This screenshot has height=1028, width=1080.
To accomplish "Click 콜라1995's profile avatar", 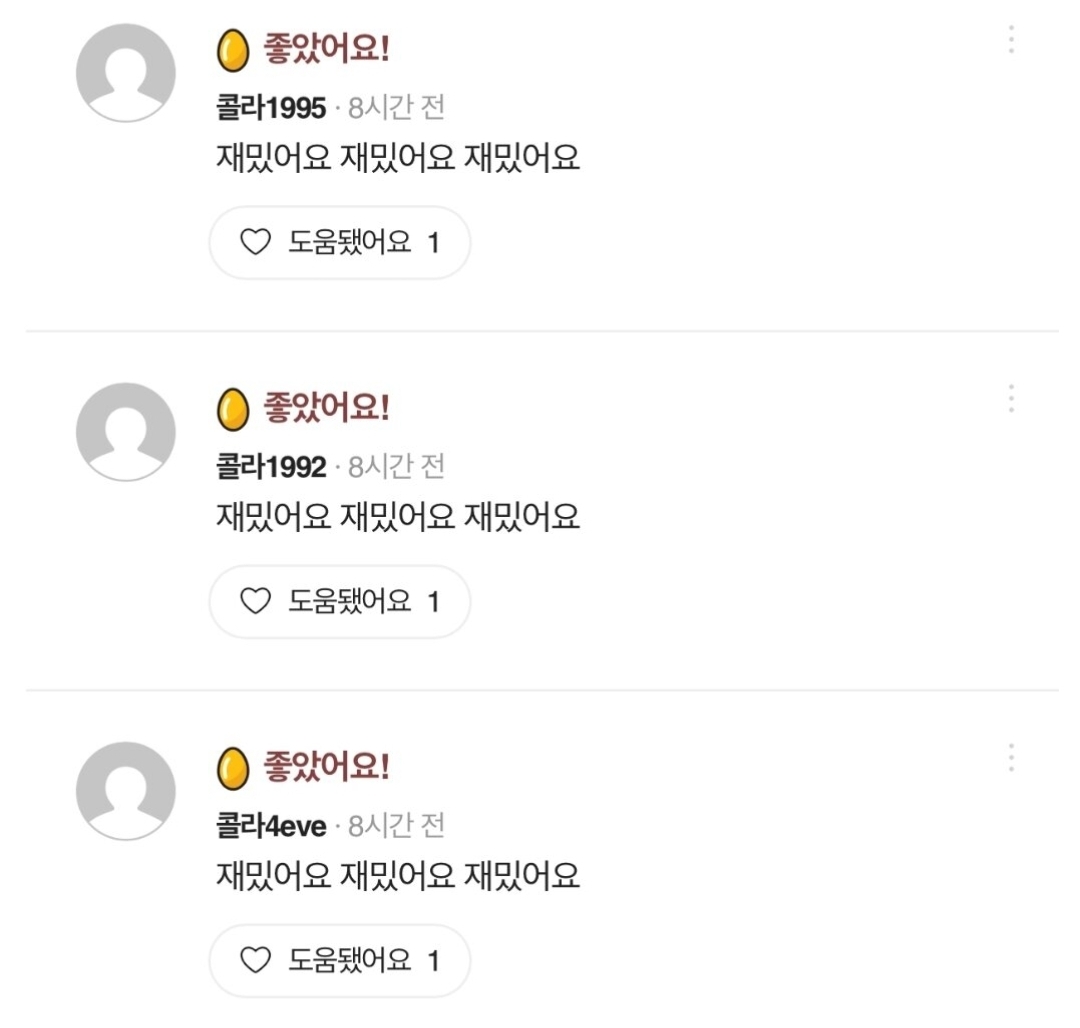I will (x=126, y=73).
